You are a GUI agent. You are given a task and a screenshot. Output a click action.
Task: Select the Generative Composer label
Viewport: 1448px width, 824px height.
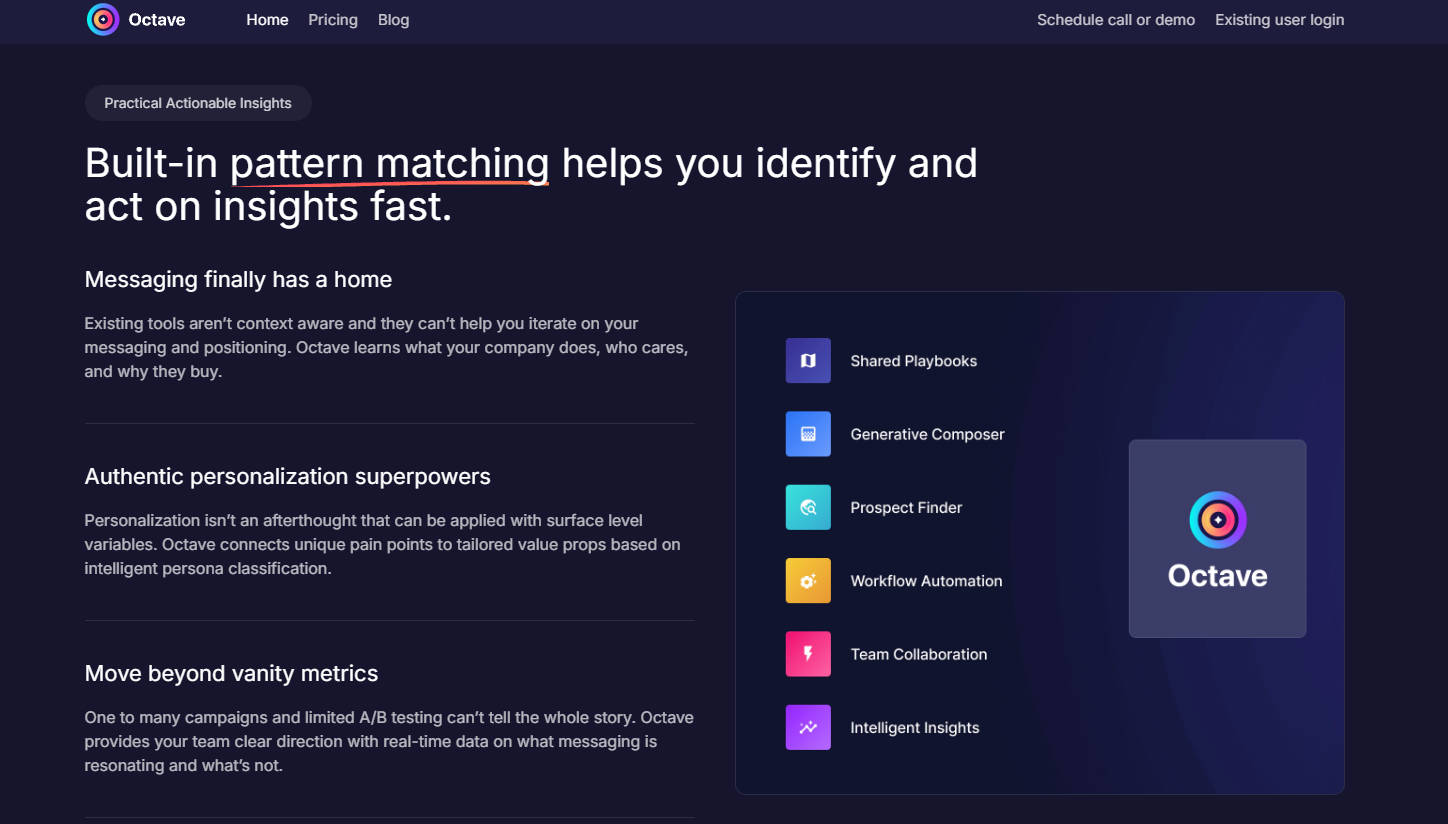pyautogui.click(x=927, y=434)
